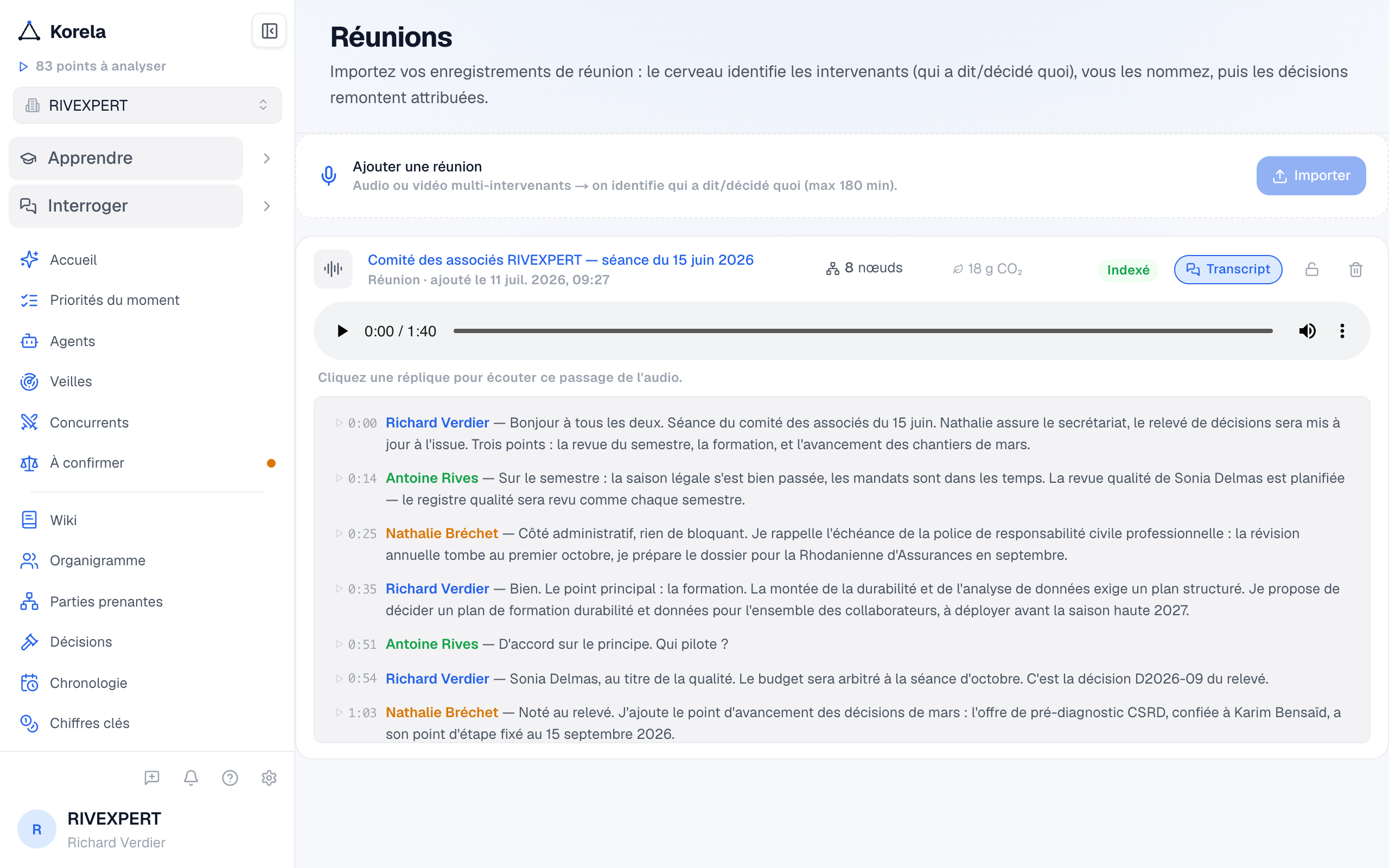Seek on the audio progress bar
The height and width of the screenshot is (868, 1389).
(x=863, y=331)
